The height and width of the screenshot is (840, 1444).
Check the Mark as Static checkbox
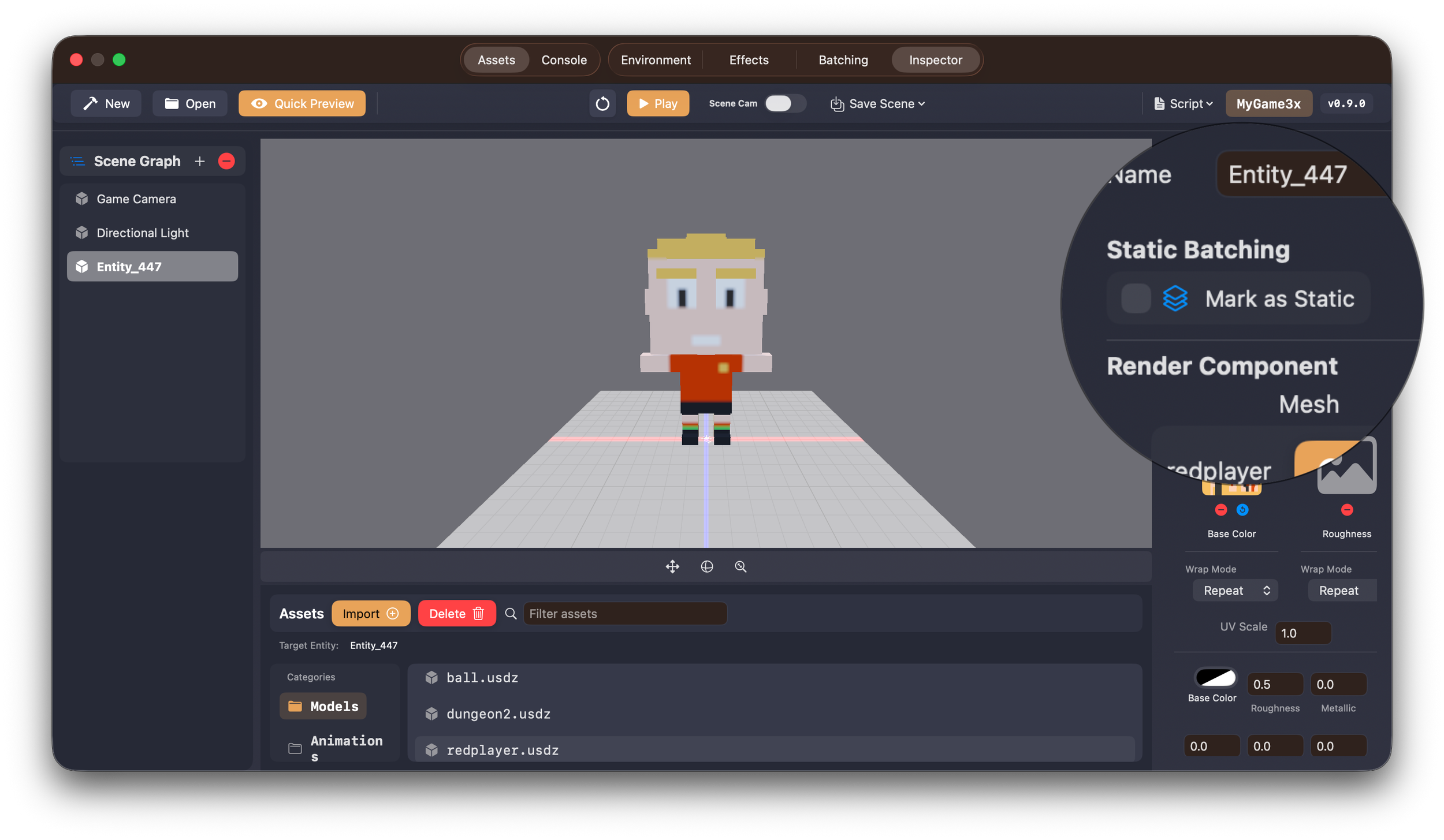(1136, 298)
